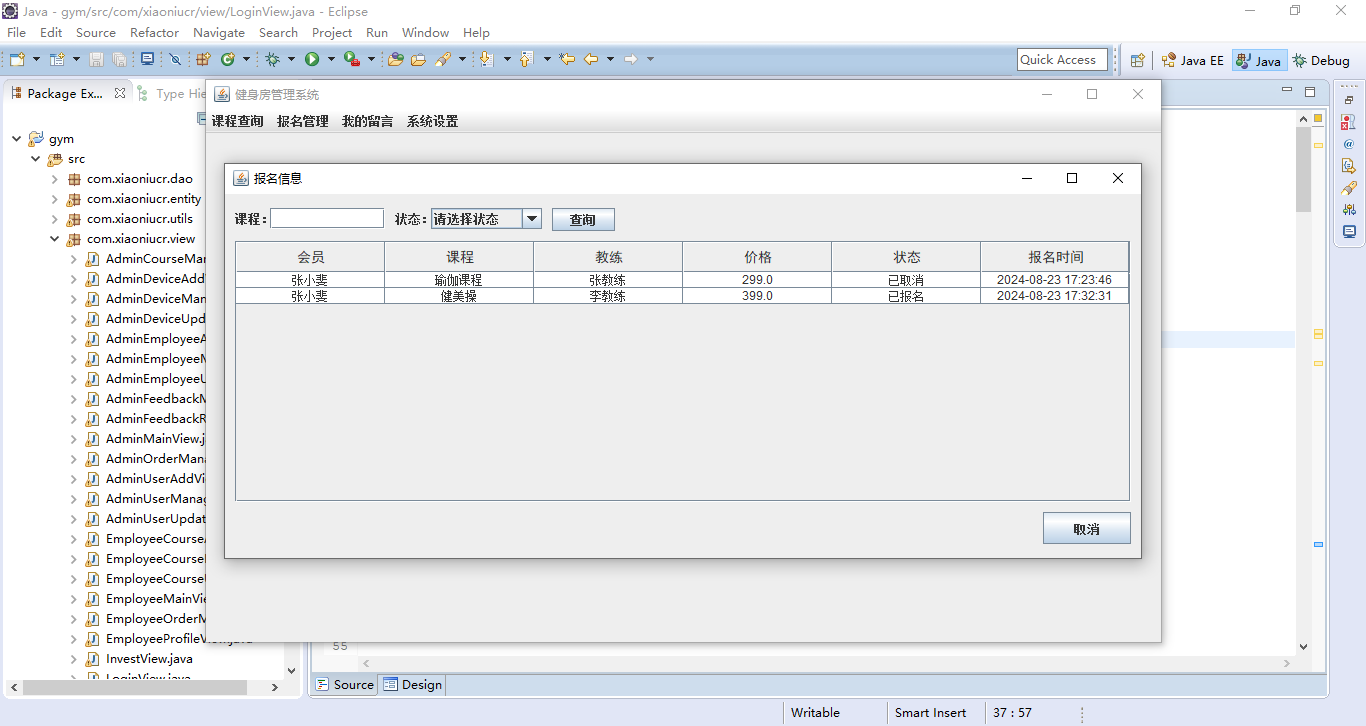
Task: Click the Open Task folder icon
Action: tap(418, 60)
